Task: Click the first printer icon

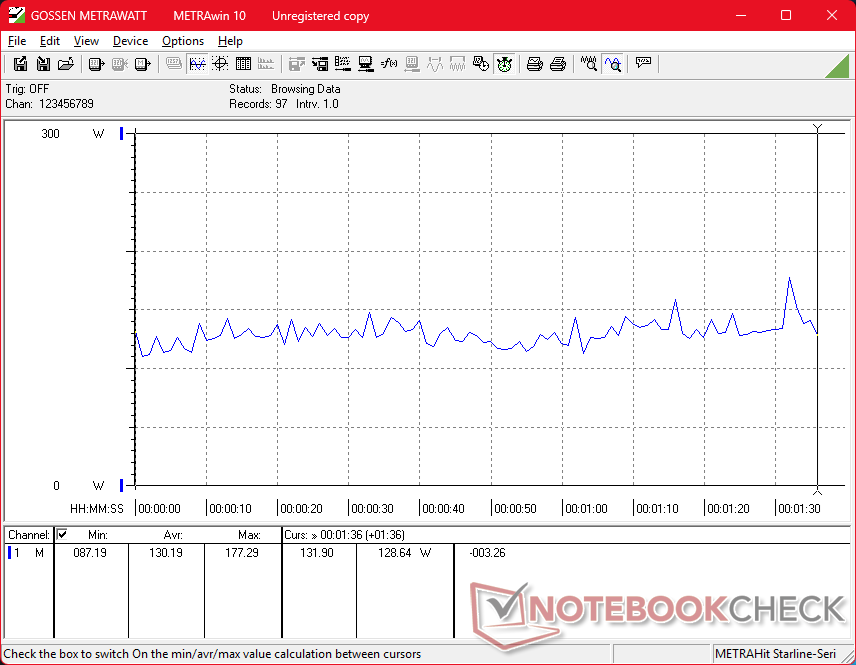Action: 535,64
